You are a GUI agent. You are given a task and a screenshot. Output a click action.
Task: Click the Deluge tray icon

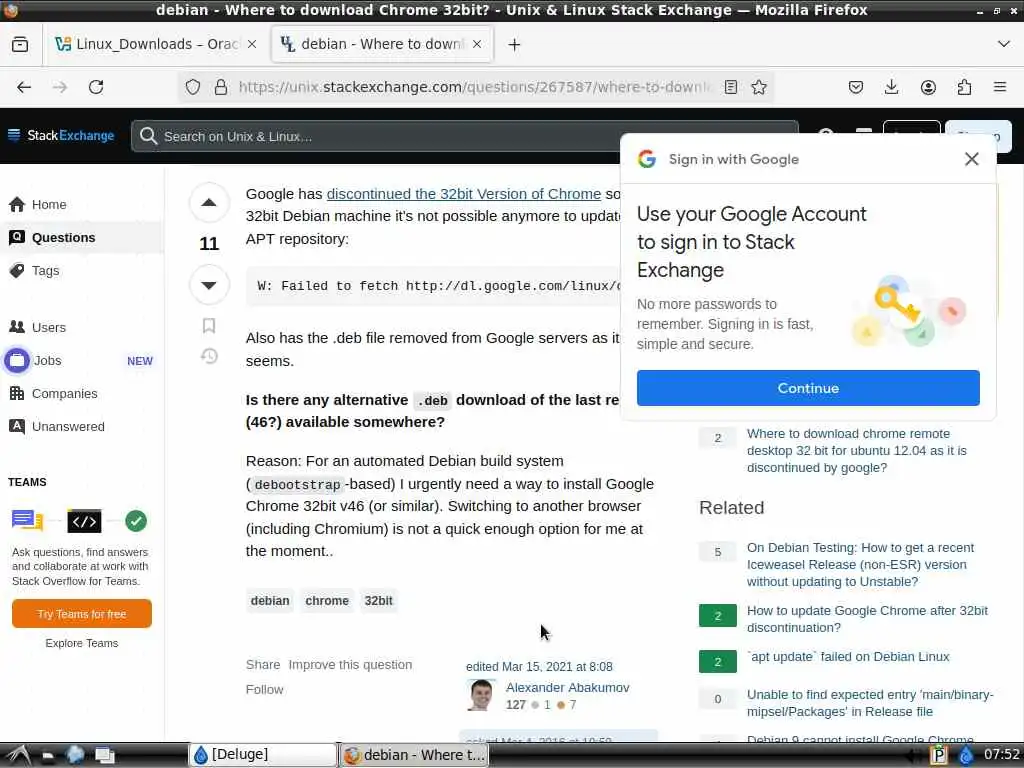(965, 755)
